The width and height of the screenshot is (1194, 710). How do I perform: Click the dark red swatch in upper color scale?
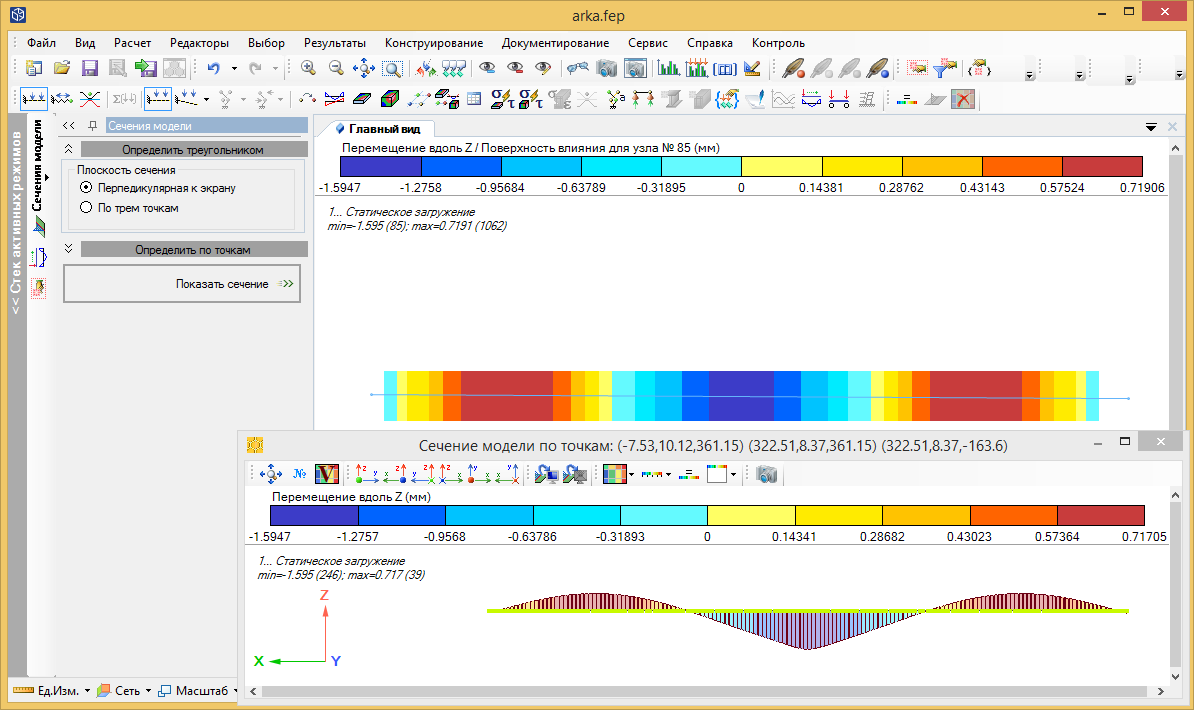pos(1102,167)
